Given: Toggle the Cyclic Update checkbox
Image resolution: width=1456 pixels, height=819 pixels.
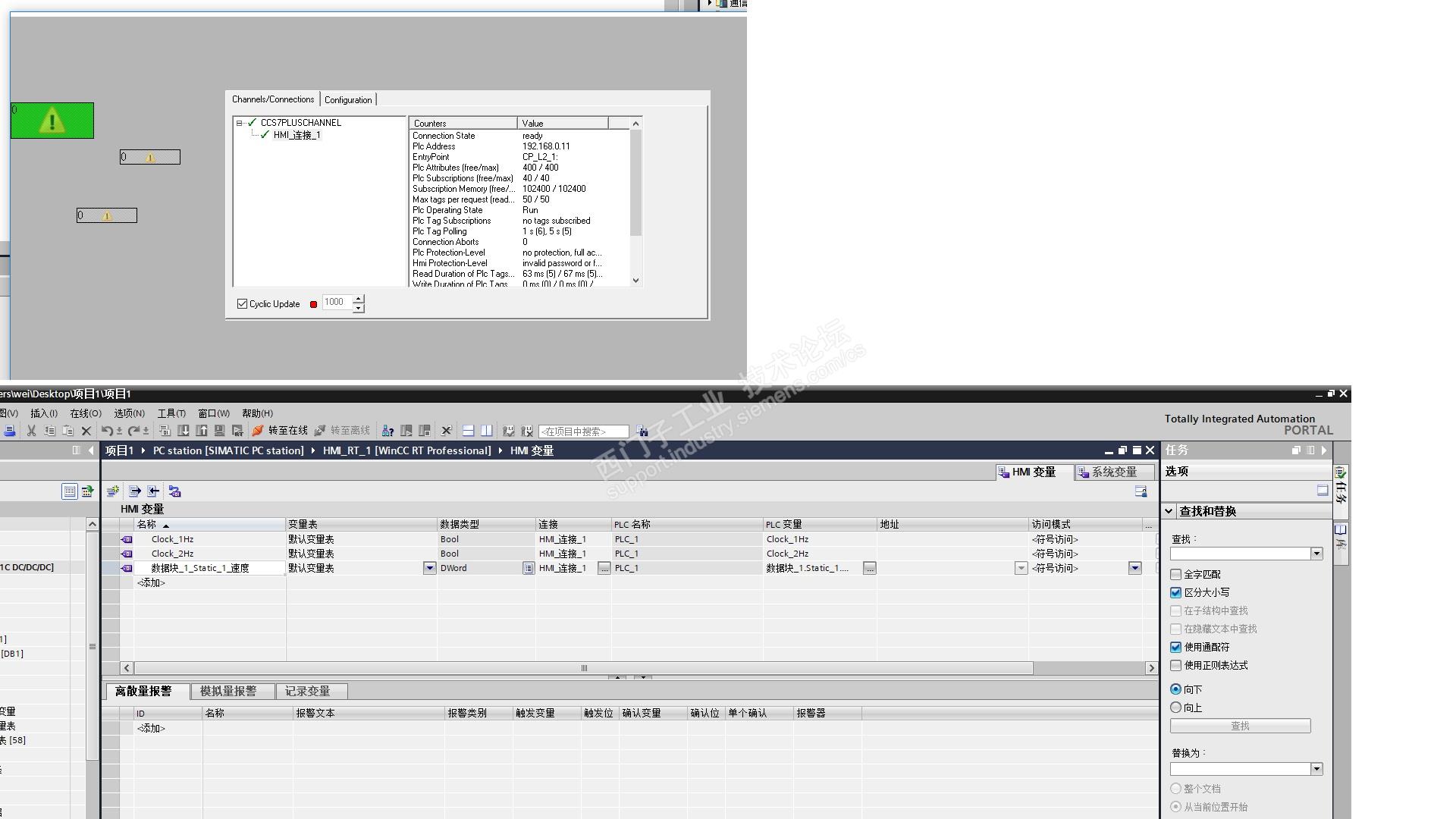Looking at the screenshot, I should click(x=243, y=304).
